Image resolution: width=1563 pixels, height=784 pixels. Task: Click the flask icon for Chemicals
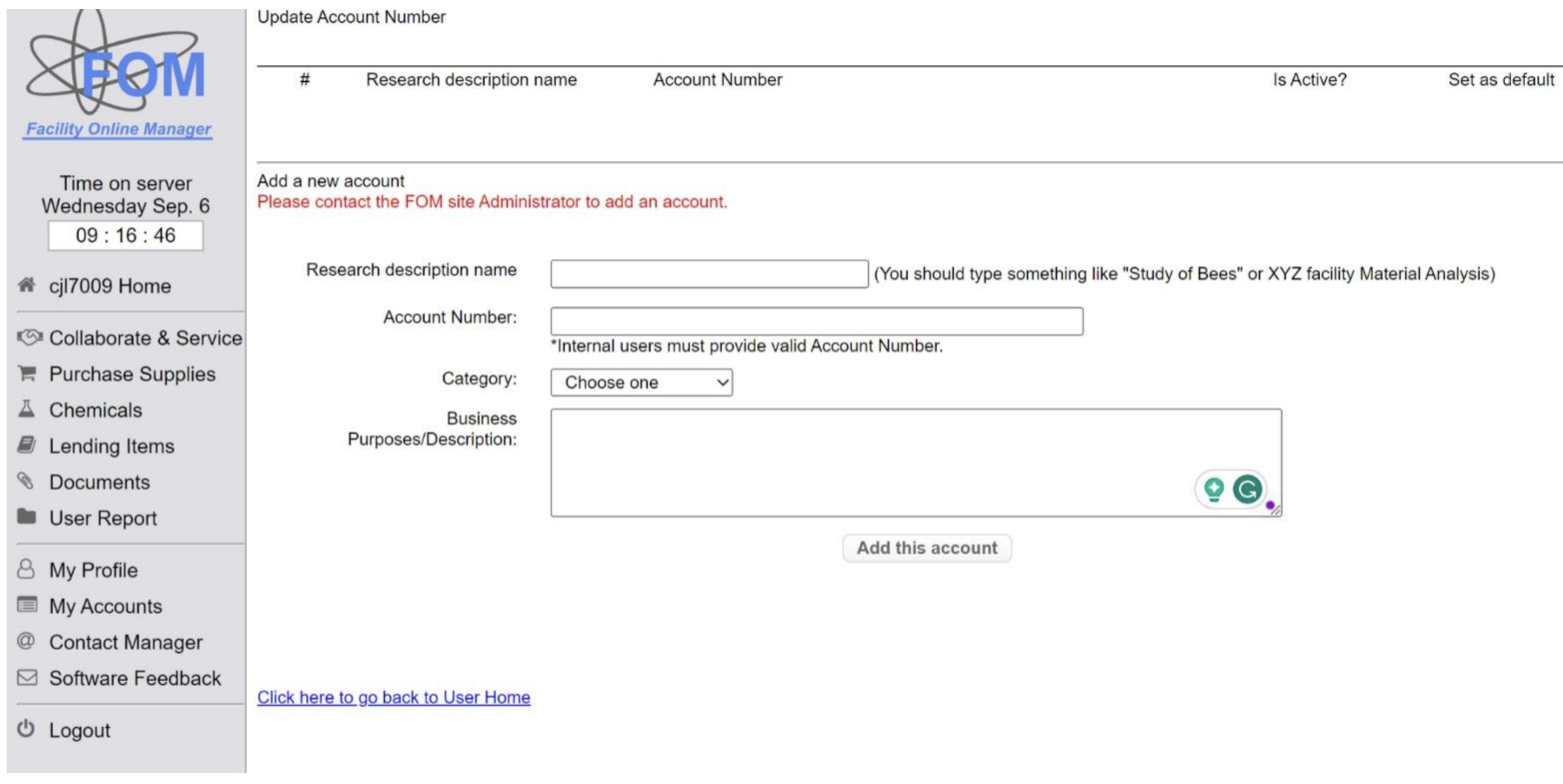pos(26,409)
